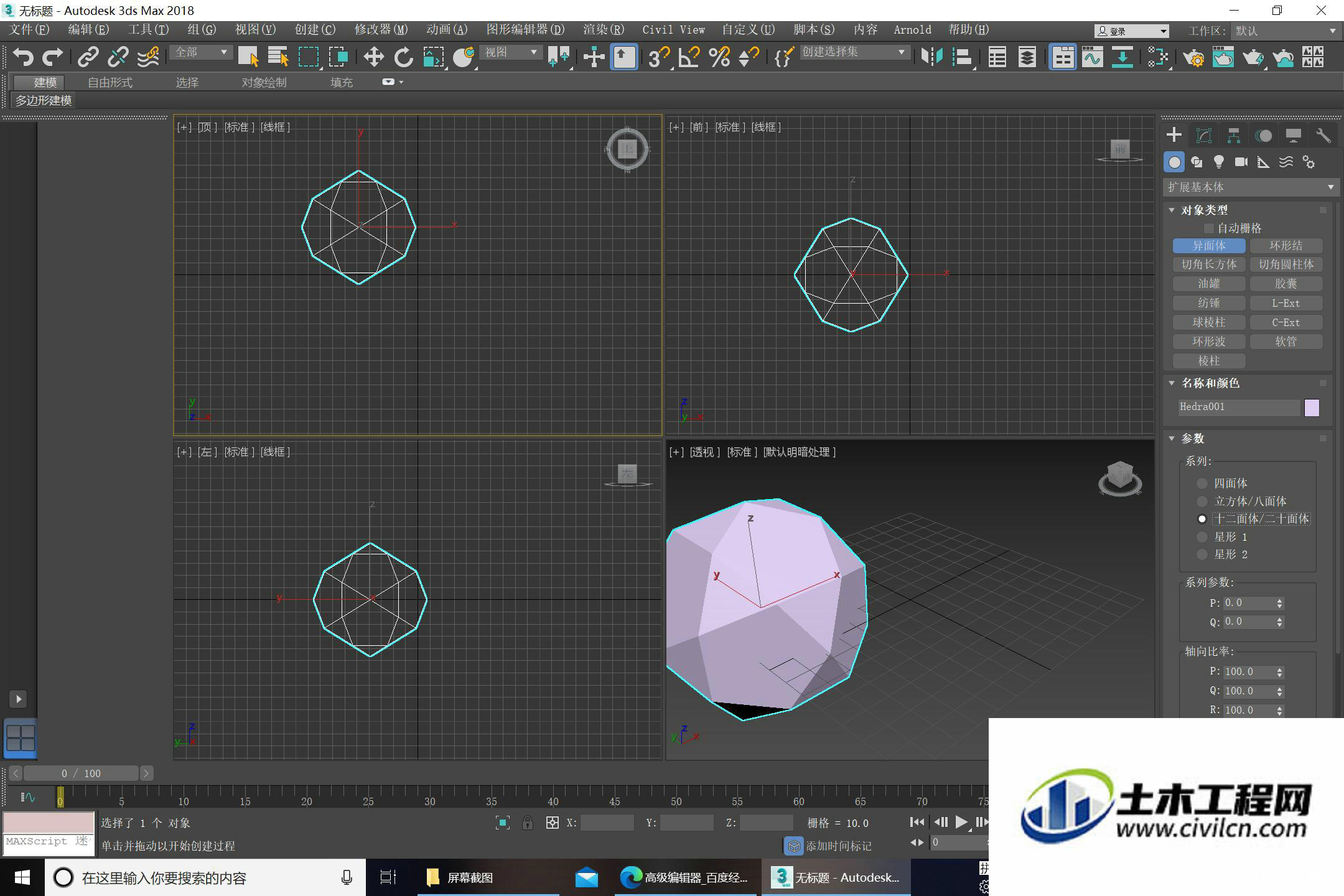
Task: Open the 渲染(R) menu
Action: 603,30
